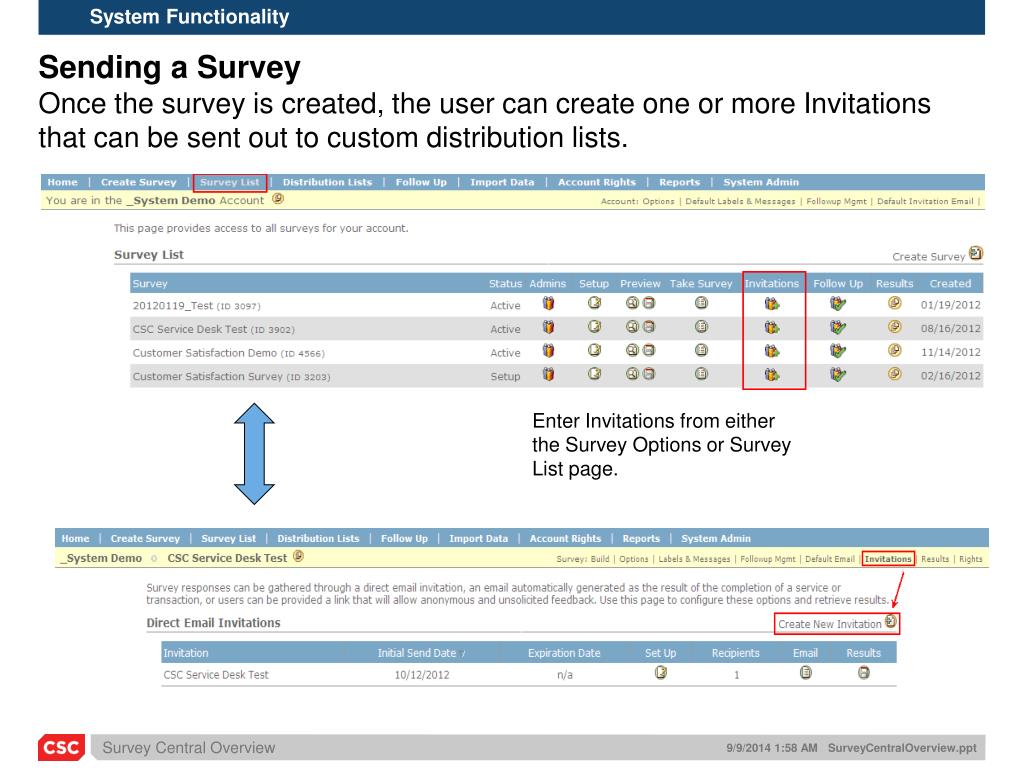Click Take Survey icon for Customer Satisfaction Demo
1024x768 pixels.
pyautogui.click(x=701, y=350)
